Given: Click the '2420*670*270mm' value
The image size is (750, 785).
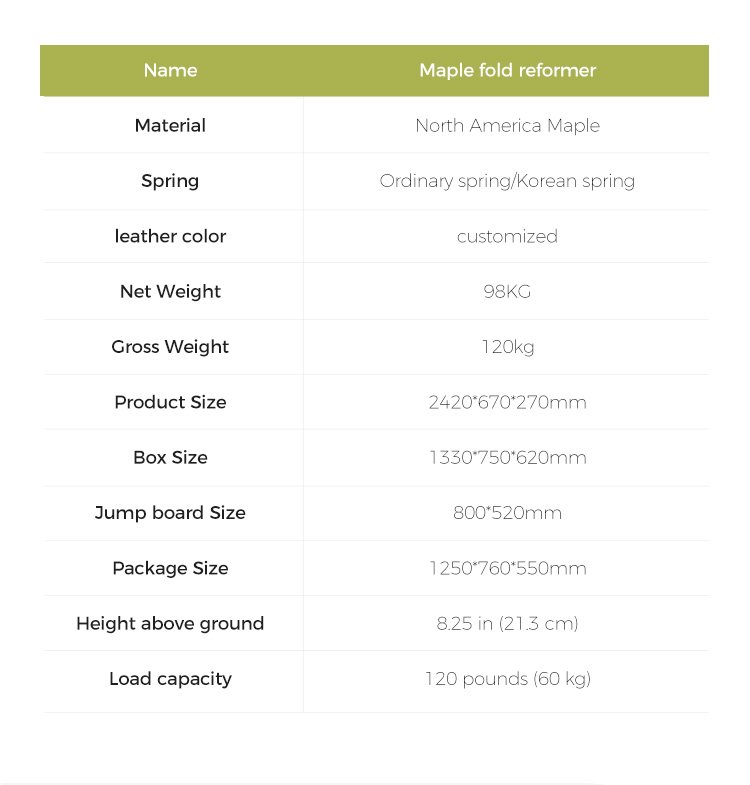Looking at the screenshot, I should (x=507, y=402).
